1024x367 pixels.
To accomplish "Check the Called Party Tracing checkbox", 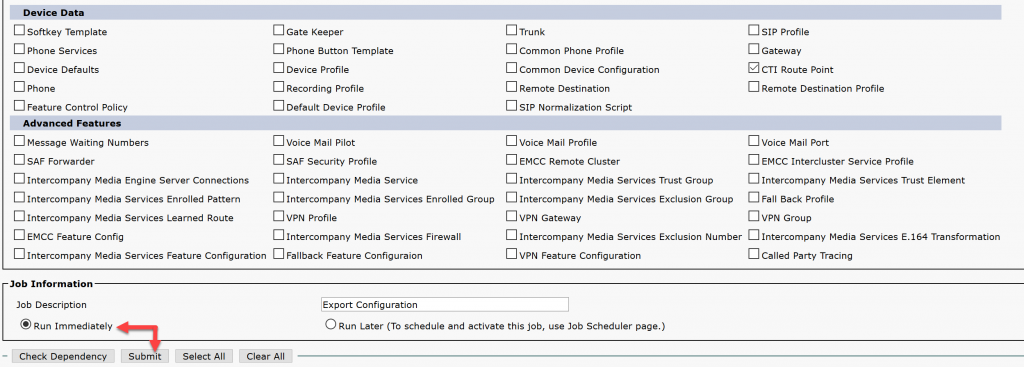I will (754, 254).
